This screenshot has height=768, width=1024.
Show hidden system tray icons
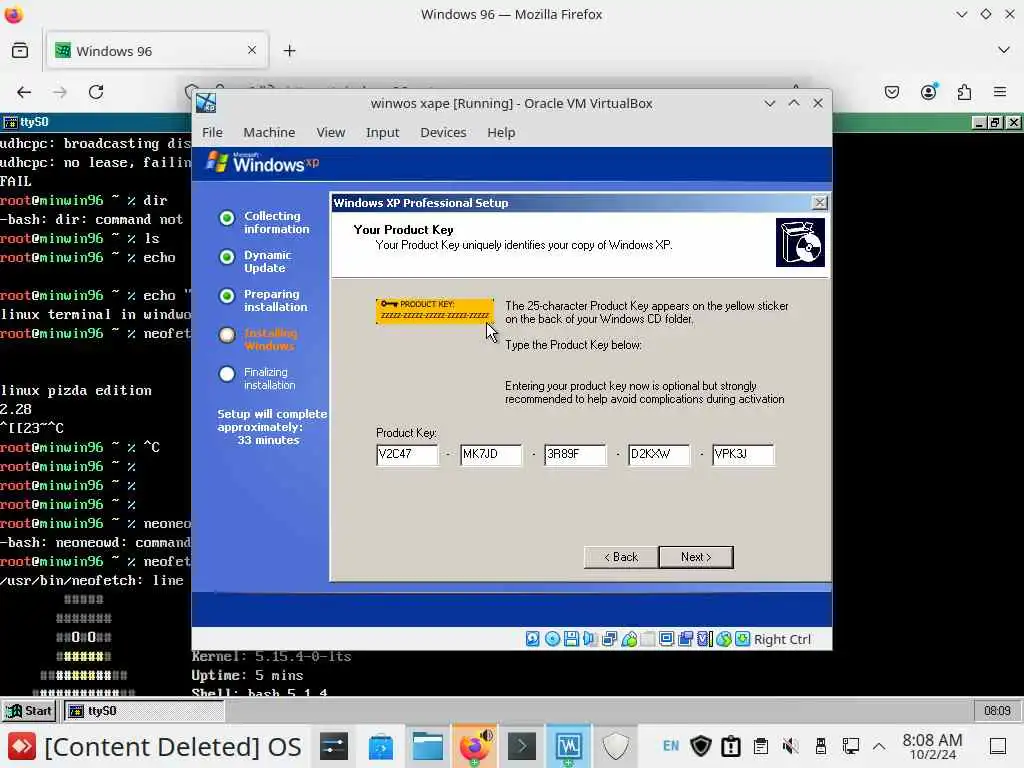879,746
